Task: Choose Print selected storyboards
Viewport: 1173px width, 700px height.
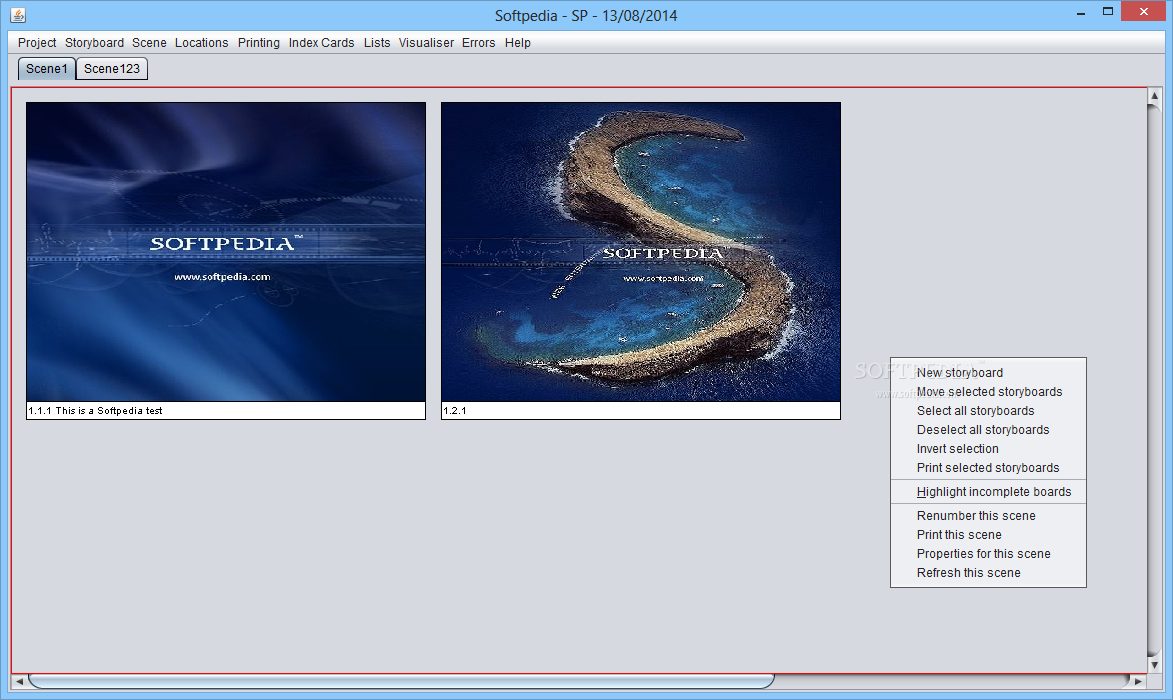Action: pos(988,468)
